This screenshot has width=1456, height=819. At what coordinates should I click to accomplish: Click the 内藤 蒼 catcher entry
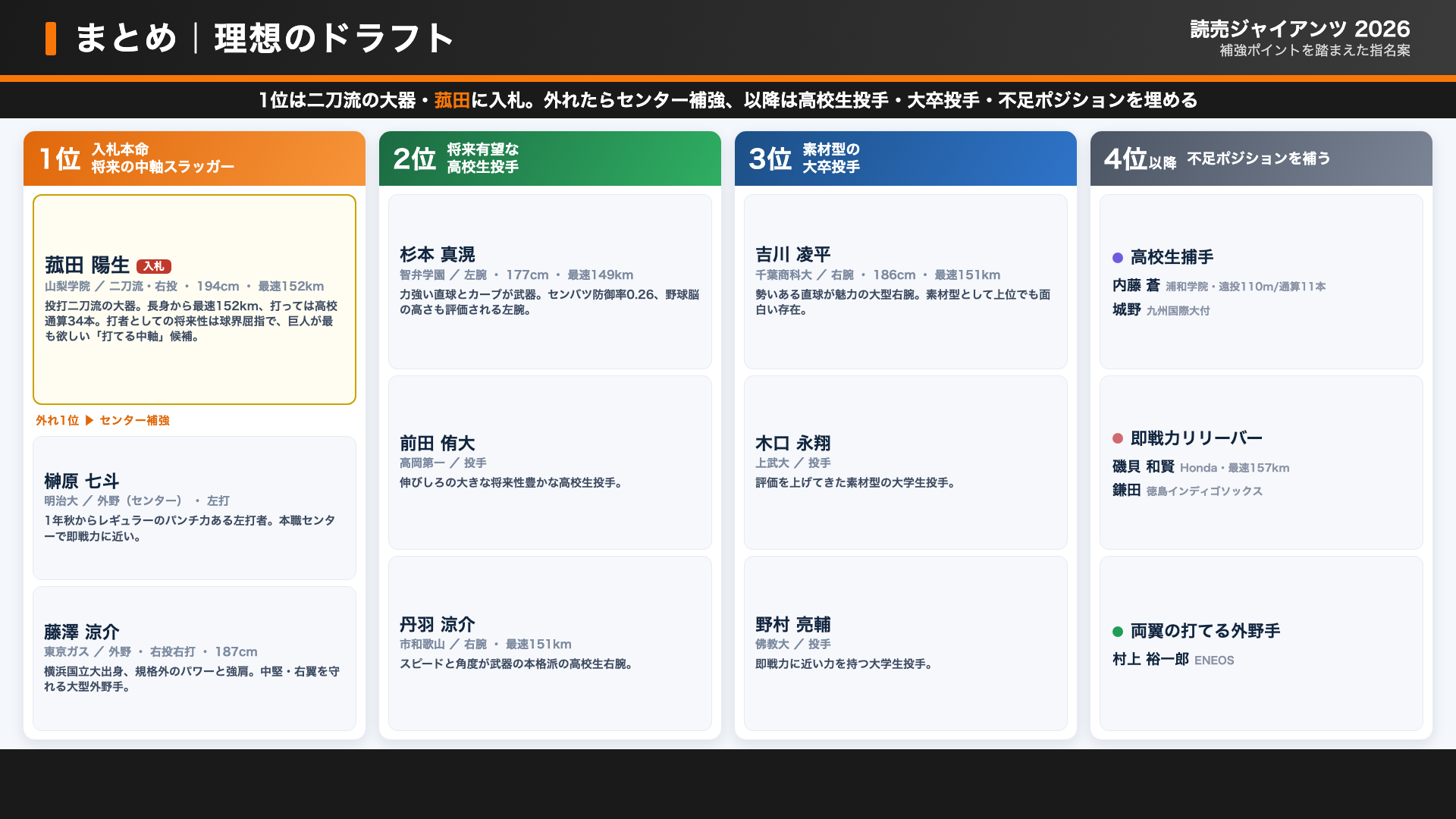[1219, 286]
